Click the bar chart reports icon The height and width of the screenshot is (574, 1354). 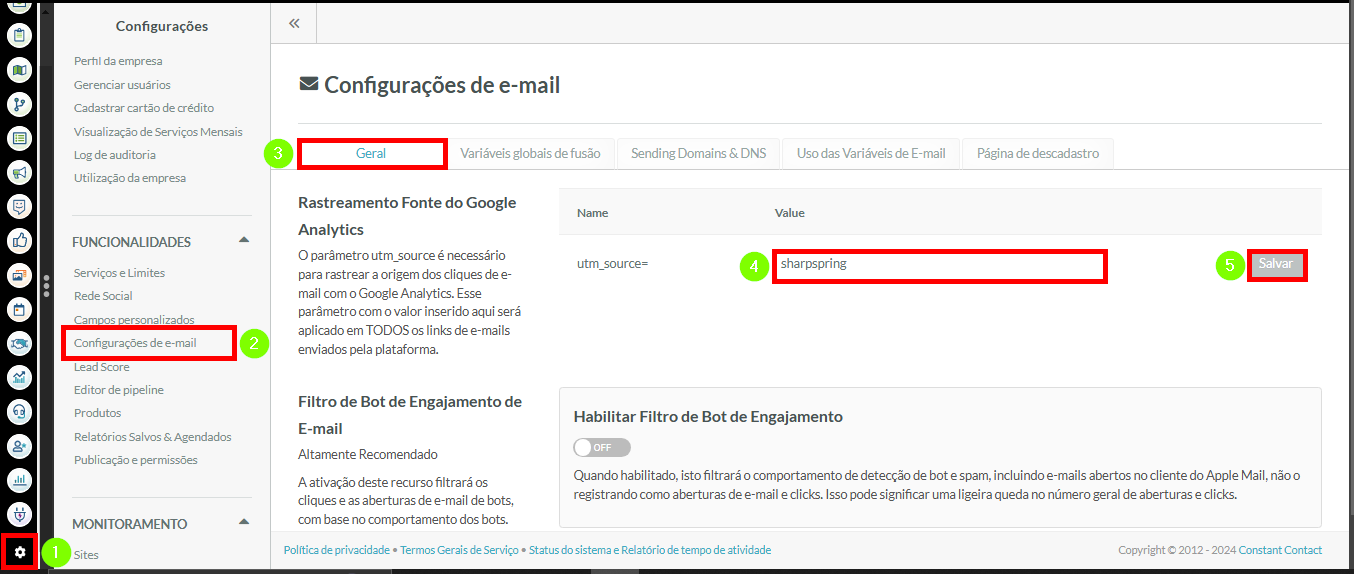[x=19, y=480]
